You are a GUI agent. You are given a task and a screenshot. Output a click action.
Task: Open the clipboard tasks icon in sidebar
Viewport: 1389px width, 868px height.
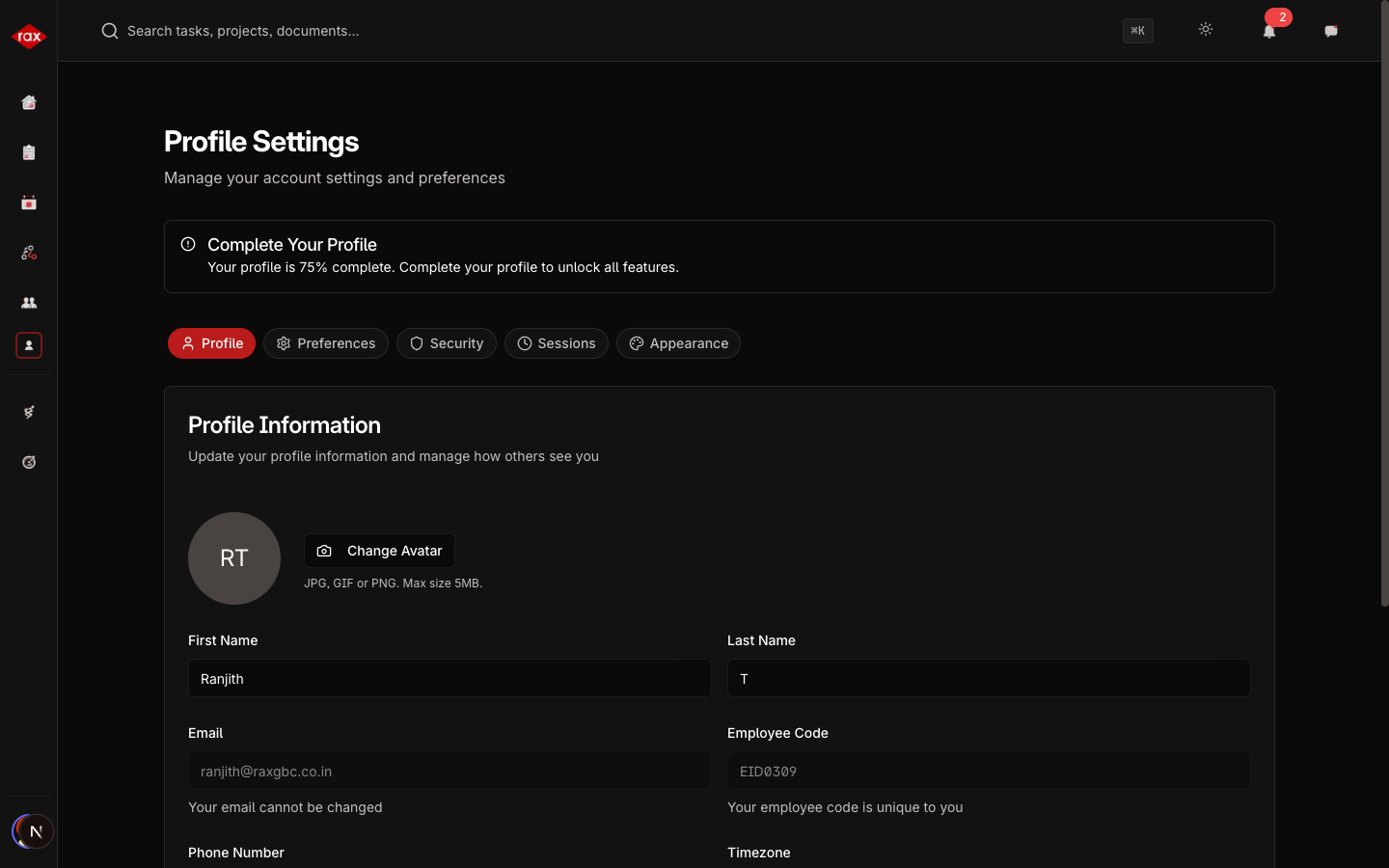pos(29,152)
